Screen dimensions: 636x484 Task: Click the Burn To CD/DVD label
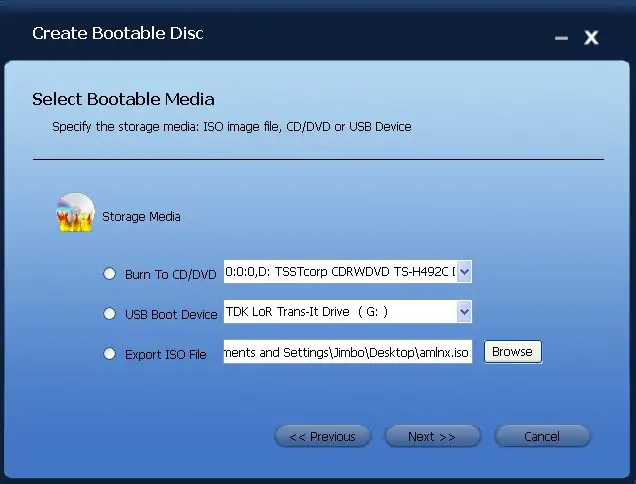[x=170, y=275]
